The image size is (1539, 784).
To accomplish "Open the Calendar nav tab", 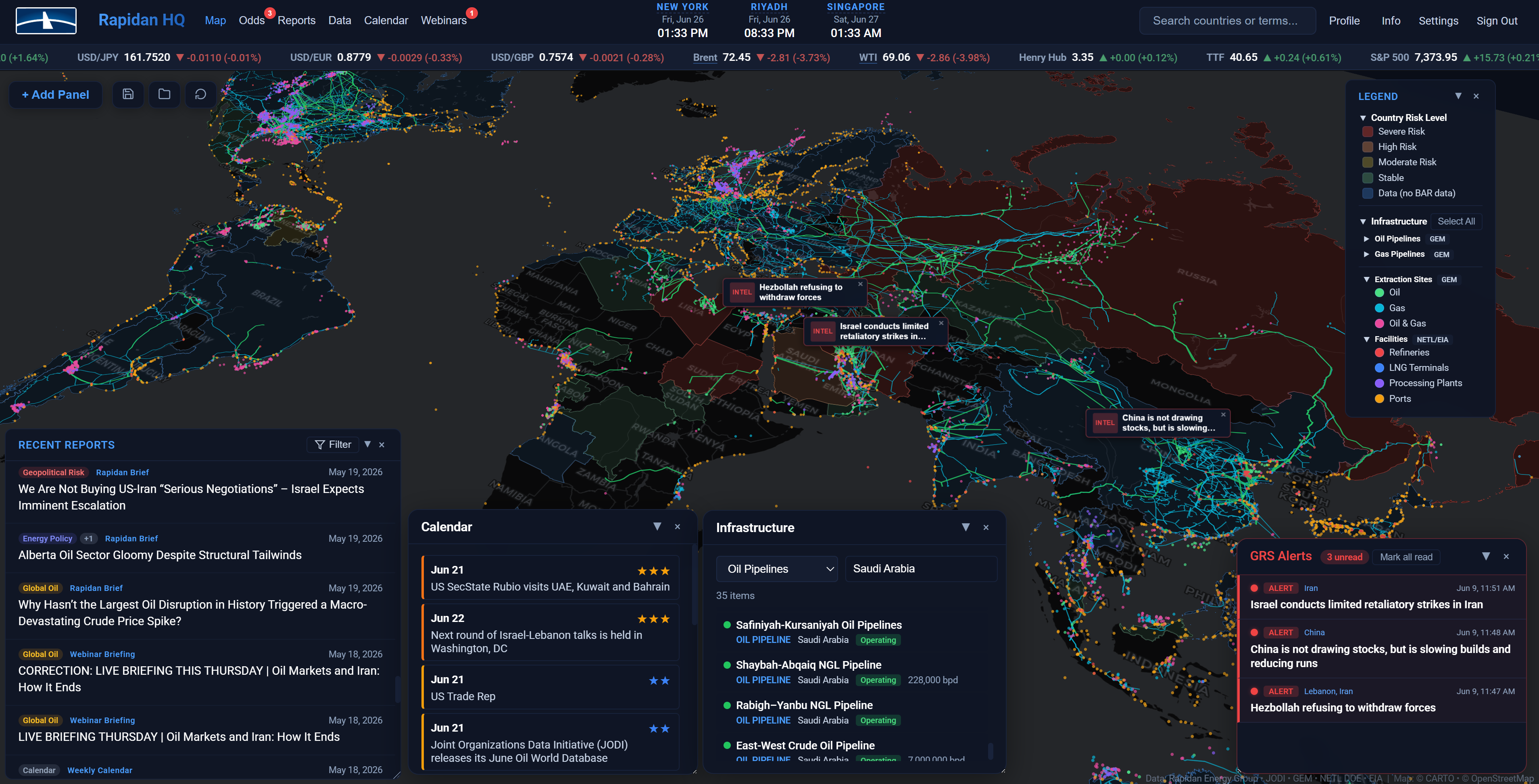I will coord(386,20).
